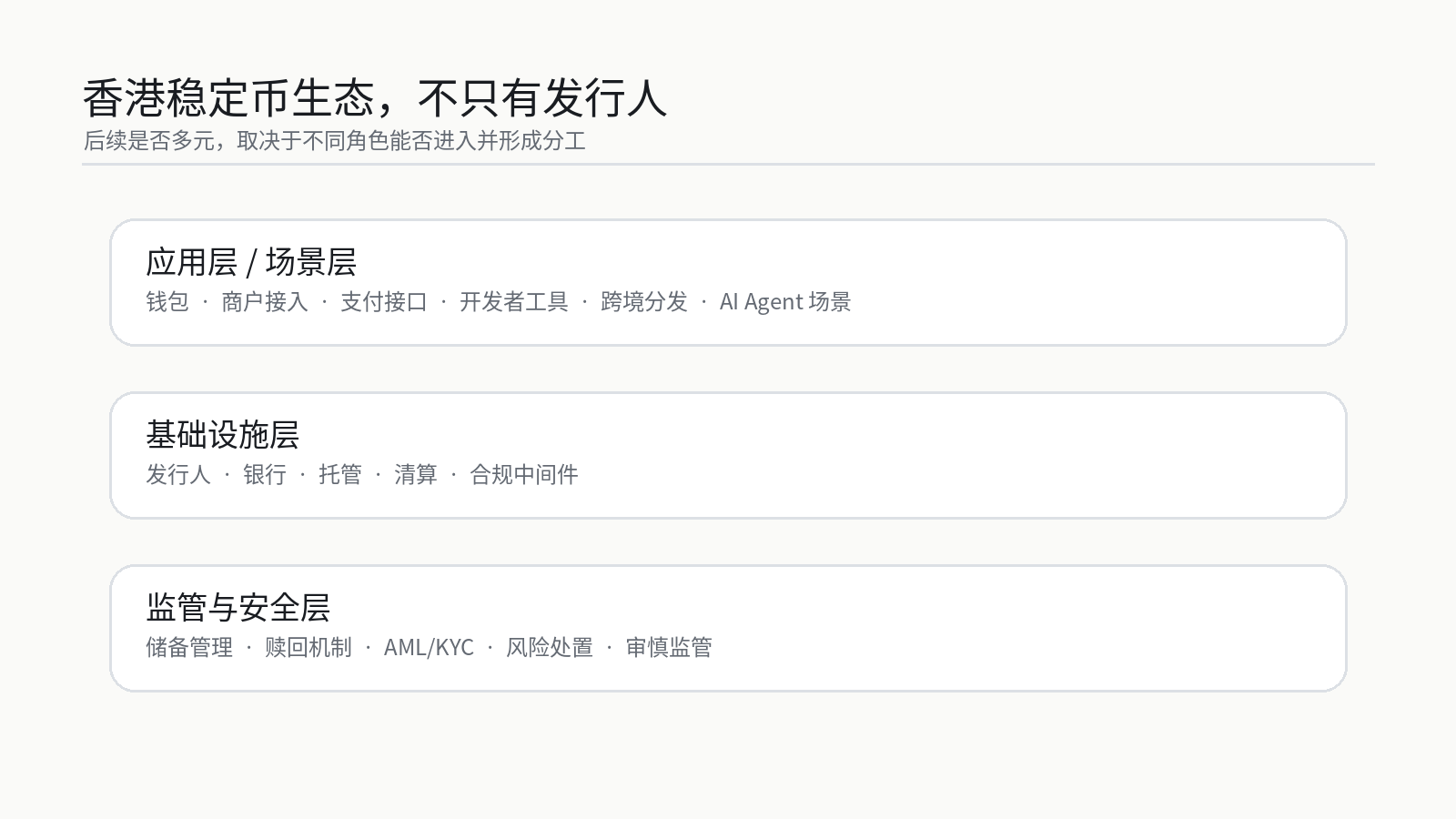Viewport: 1456px width, 819px height.
Task: Select the AI Agent 场景 text
Action: [x=785, y=302]
